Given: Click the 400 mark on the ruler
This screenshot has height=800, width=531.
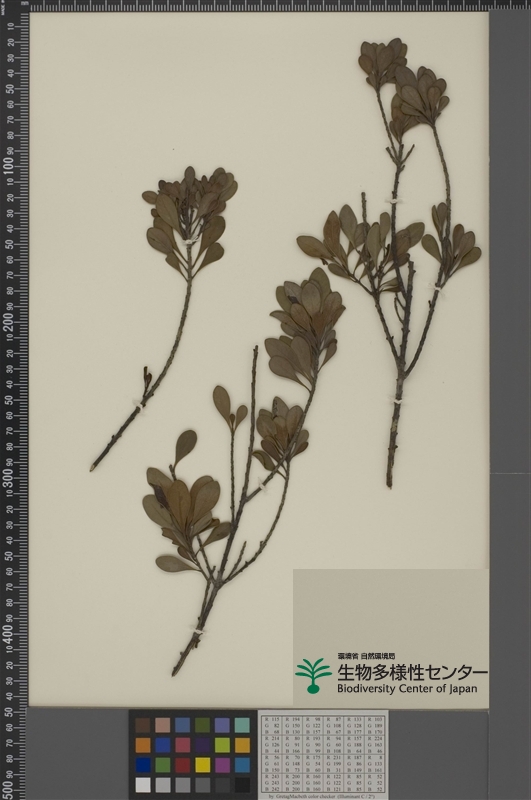Looking at the screenshot, I should (x=8, y=633).
